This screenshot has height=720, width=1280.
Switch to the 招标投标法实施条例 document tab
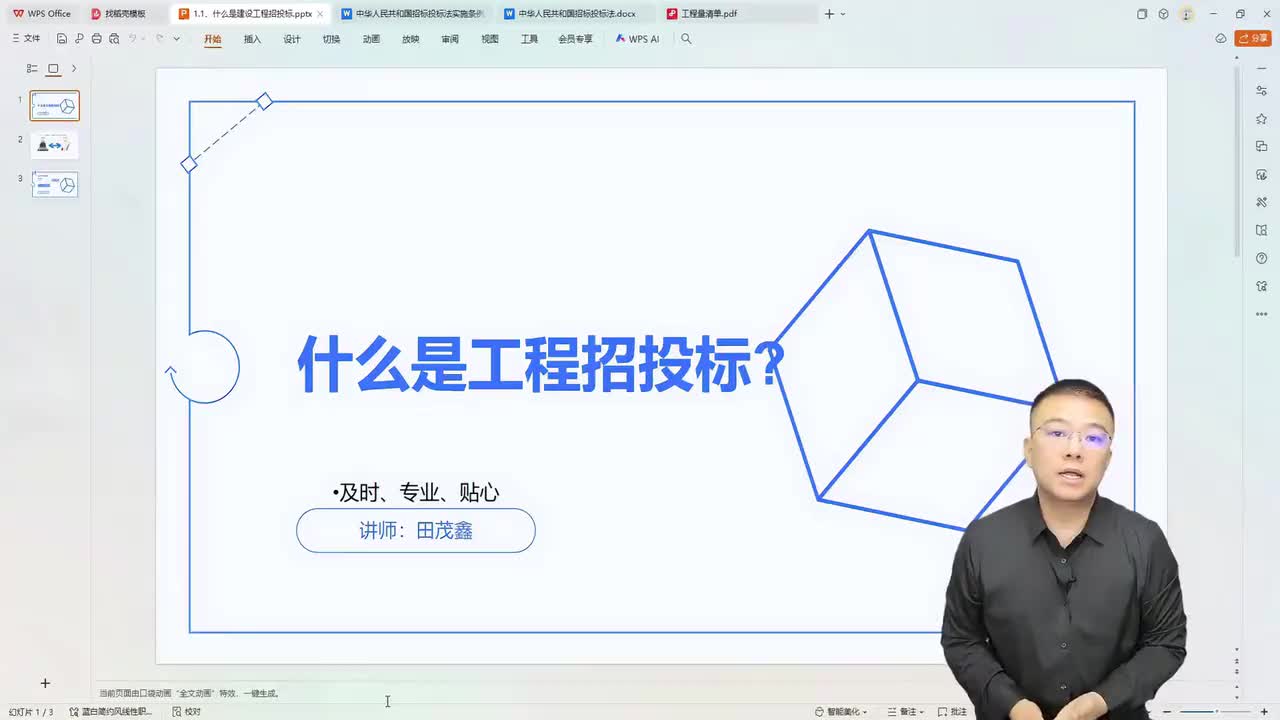(x=413, y=14)
